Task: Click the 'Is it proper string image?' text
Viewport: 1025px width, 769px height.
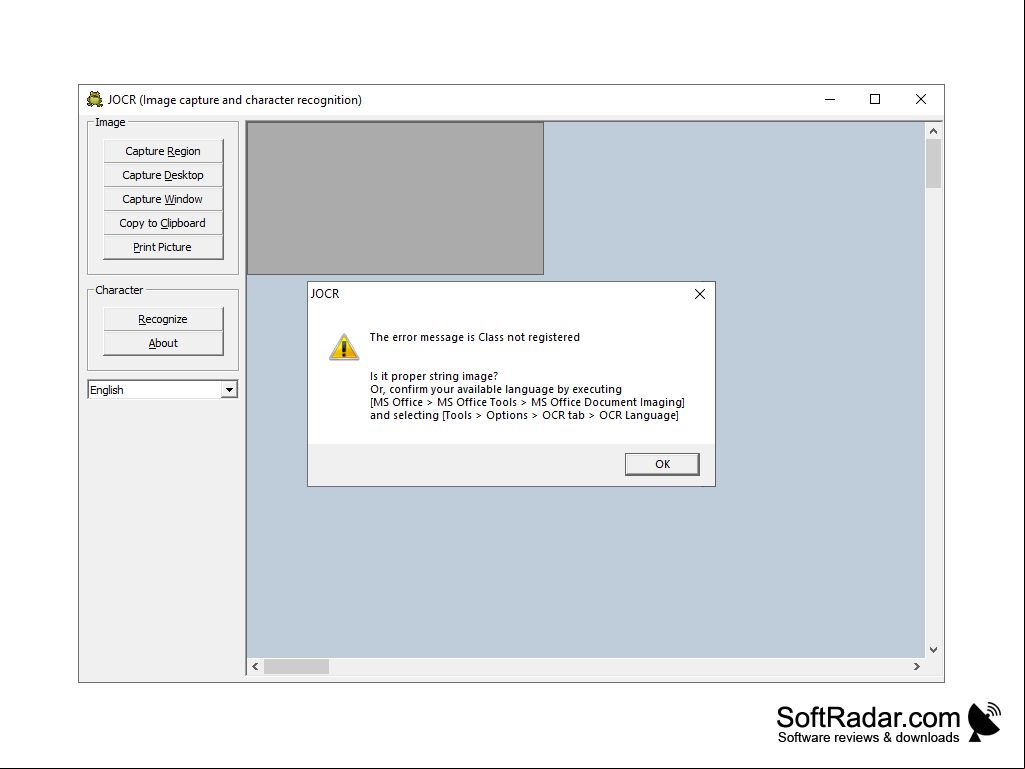Action: (434, 376)
